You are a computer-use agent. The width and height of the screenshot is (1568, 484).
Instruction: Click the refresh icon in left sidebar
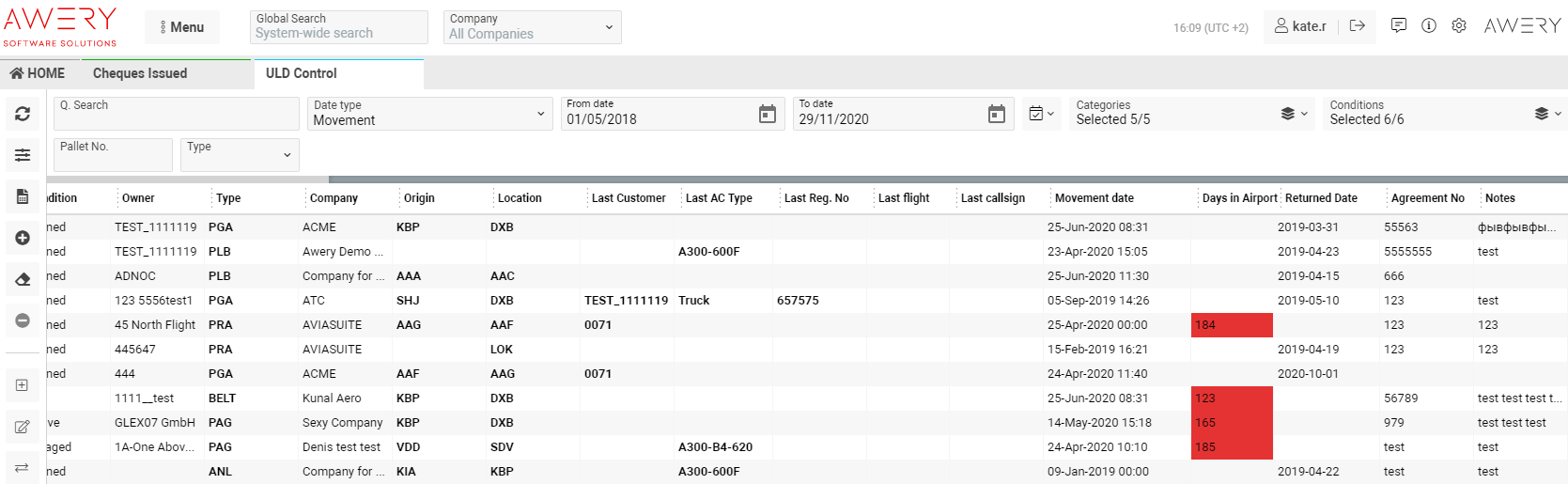tap(23, 114)
